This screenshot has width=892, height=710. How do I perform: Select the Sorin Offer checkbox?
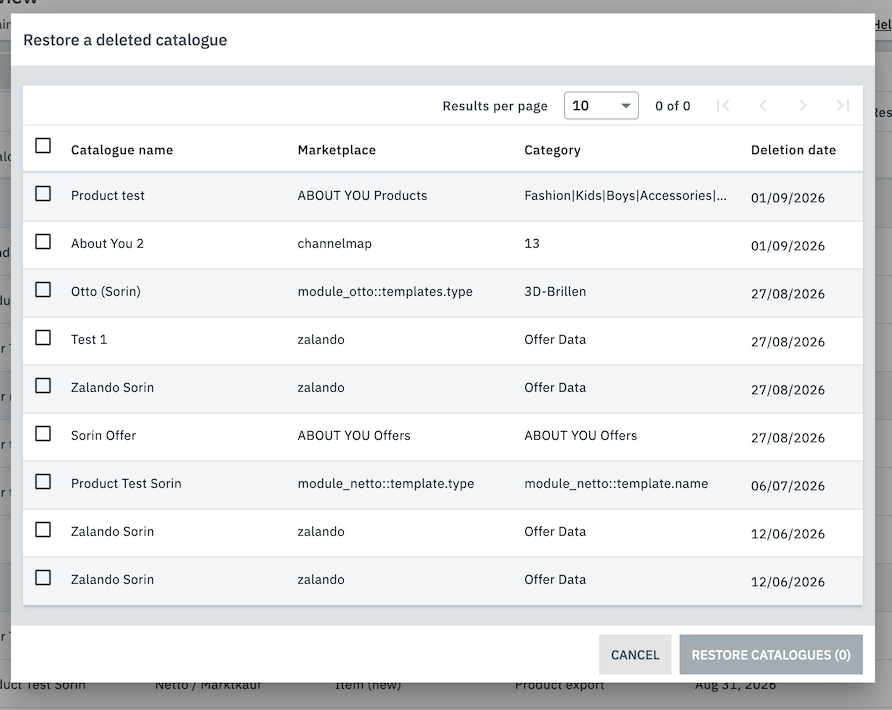(43, 434)
